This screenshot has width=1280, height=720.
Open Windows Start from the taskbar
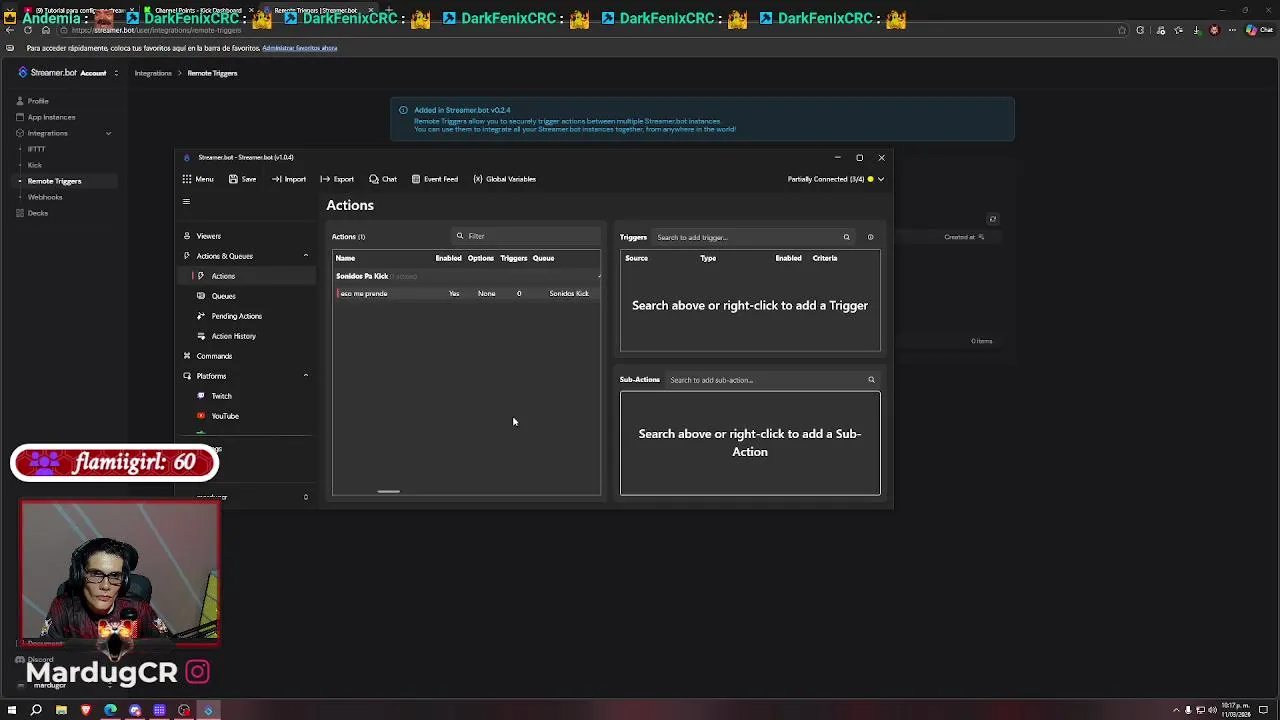point(10,710)
